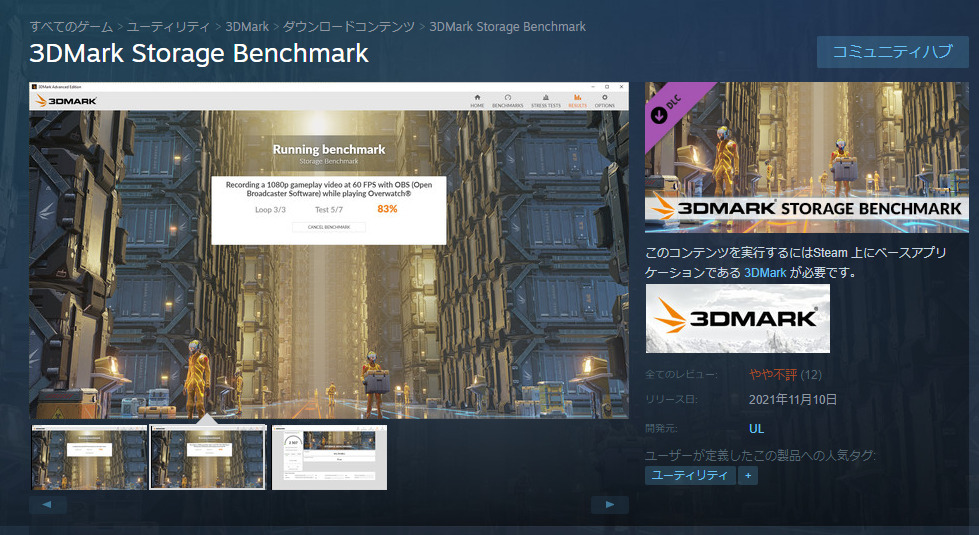Click the main large screenshot

click(328, 250)
